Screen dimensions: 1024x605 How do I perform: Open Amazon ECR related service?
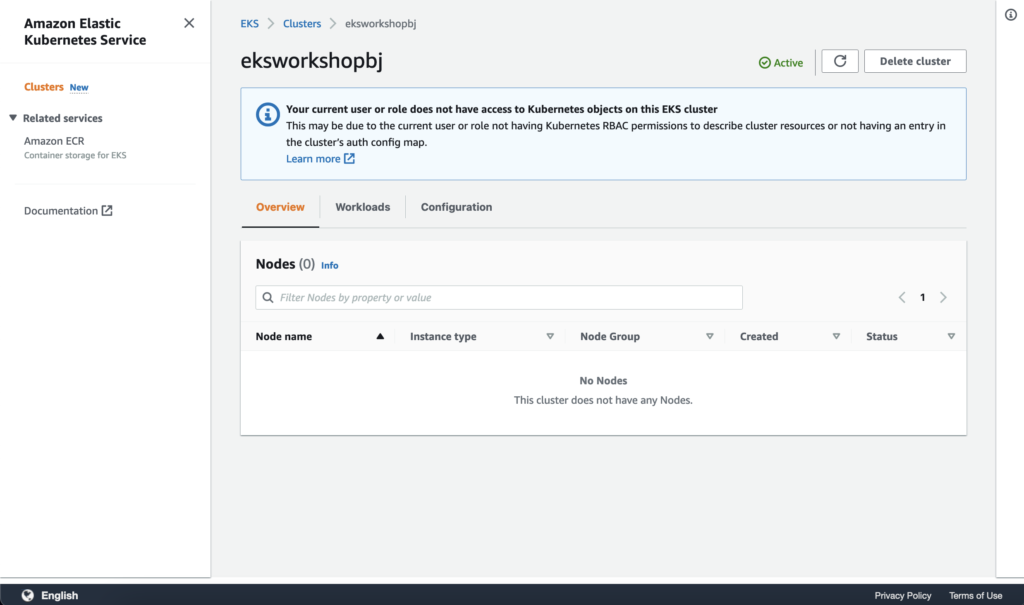pos(54,140)
